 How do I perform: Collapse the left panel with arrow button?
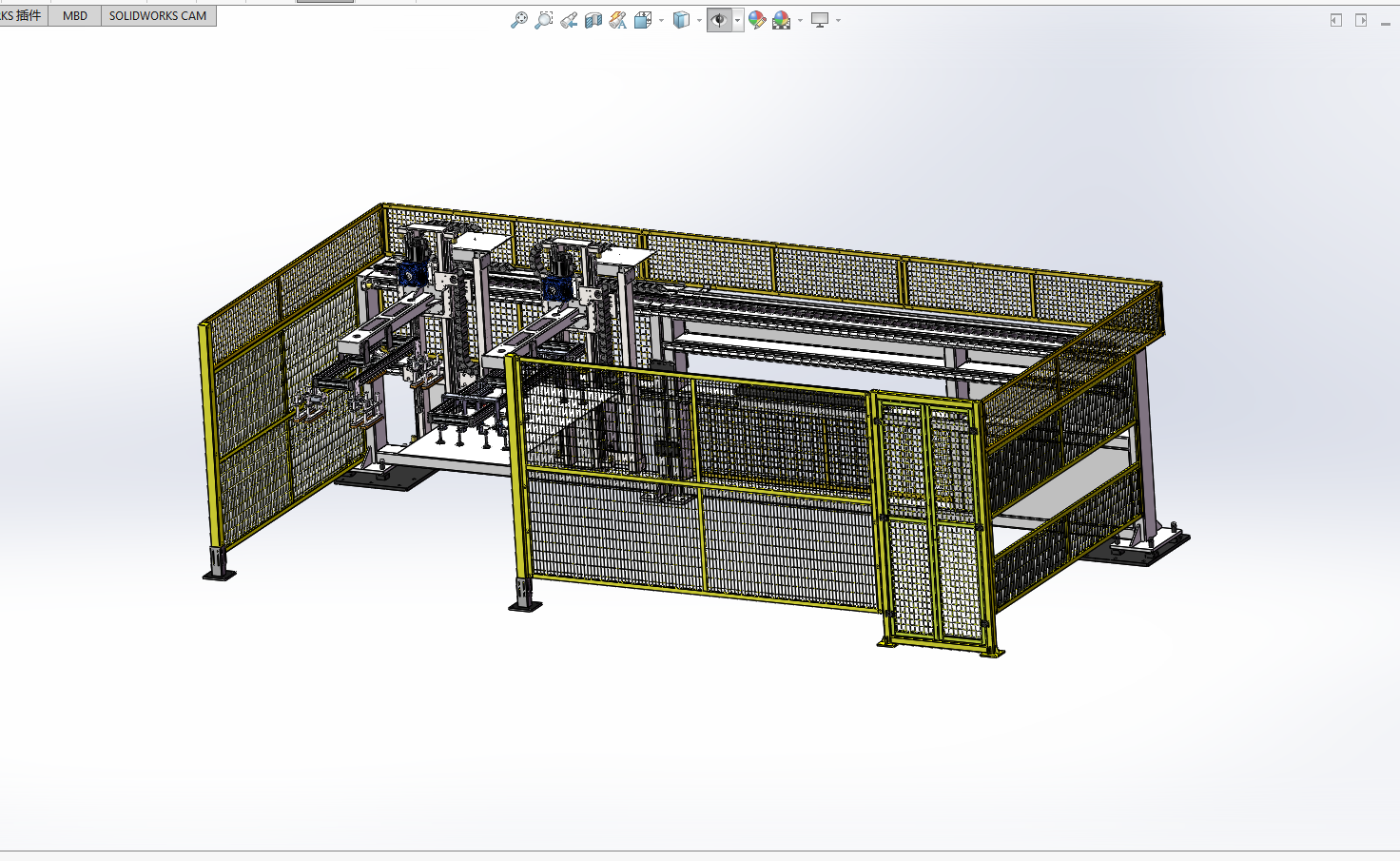coord(1336,20)
